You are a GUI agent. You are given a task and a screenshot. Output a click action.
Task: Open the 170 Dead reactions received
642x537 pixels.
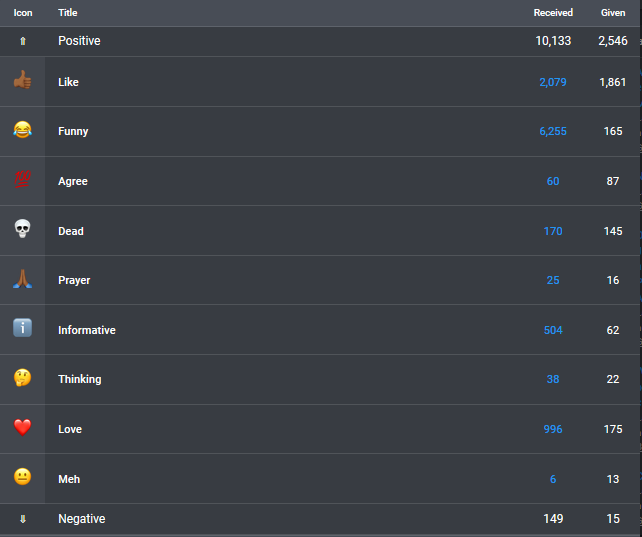coord(553,231)
